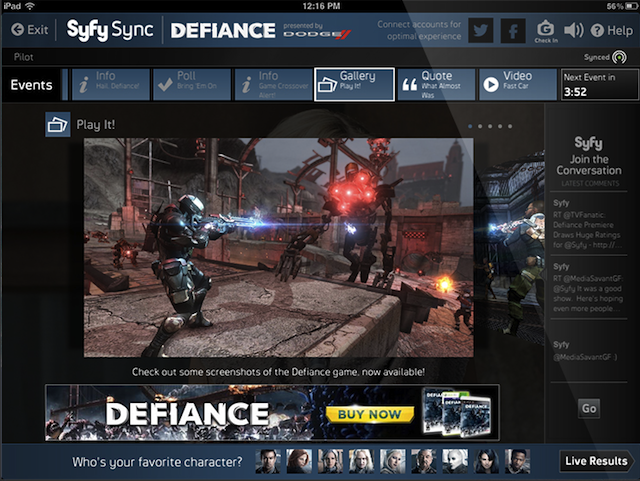Vote for the fifth character portrait
This screenshot has width=640, height=481.
(x=393, y=461)
